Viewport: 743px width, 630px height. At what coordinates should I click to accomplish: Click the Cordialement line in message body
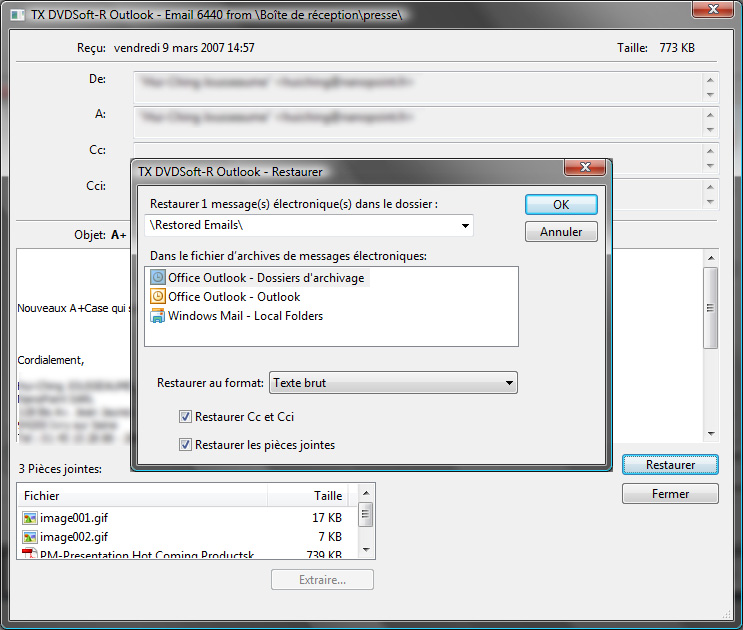(x=51, y=360)
